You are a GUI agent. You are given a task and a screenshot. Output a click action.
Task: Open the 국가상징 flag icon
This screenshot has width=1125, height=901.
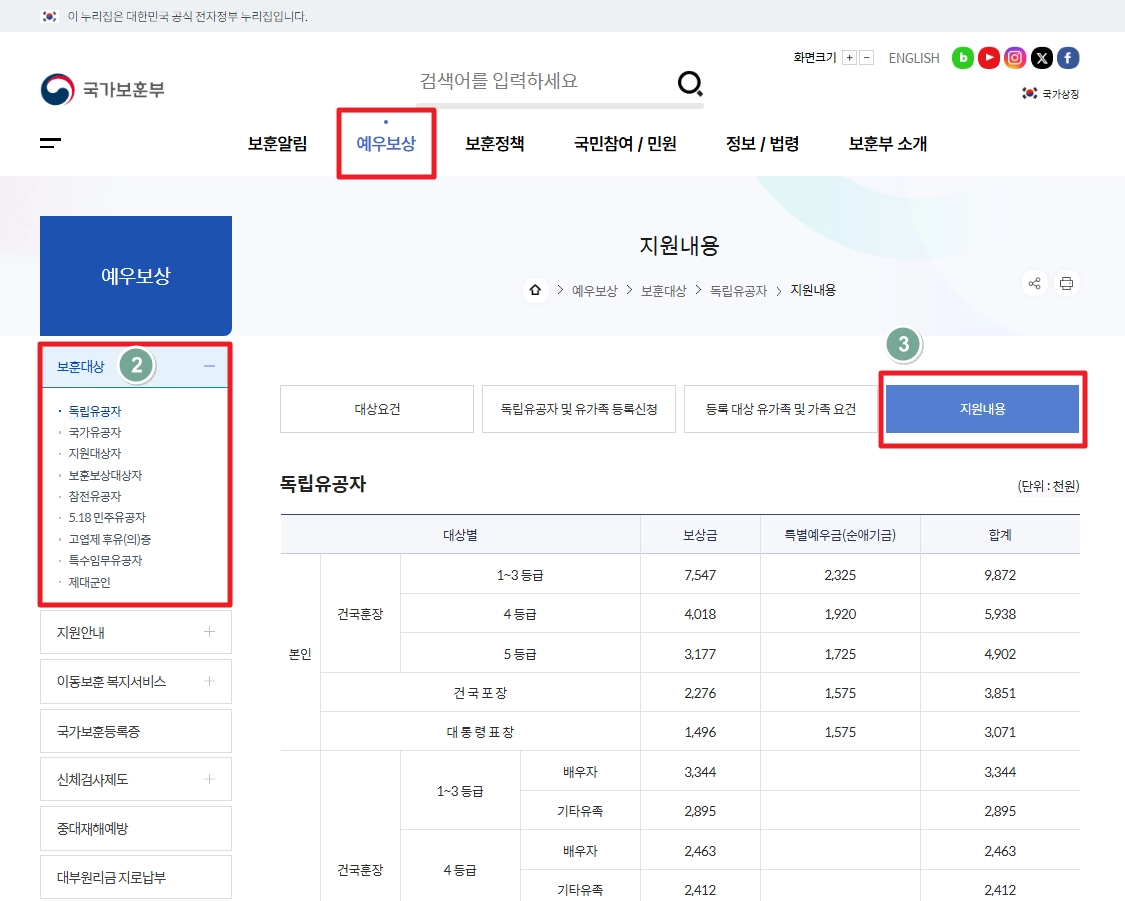pyautogui.click(x=1028, y=92)
